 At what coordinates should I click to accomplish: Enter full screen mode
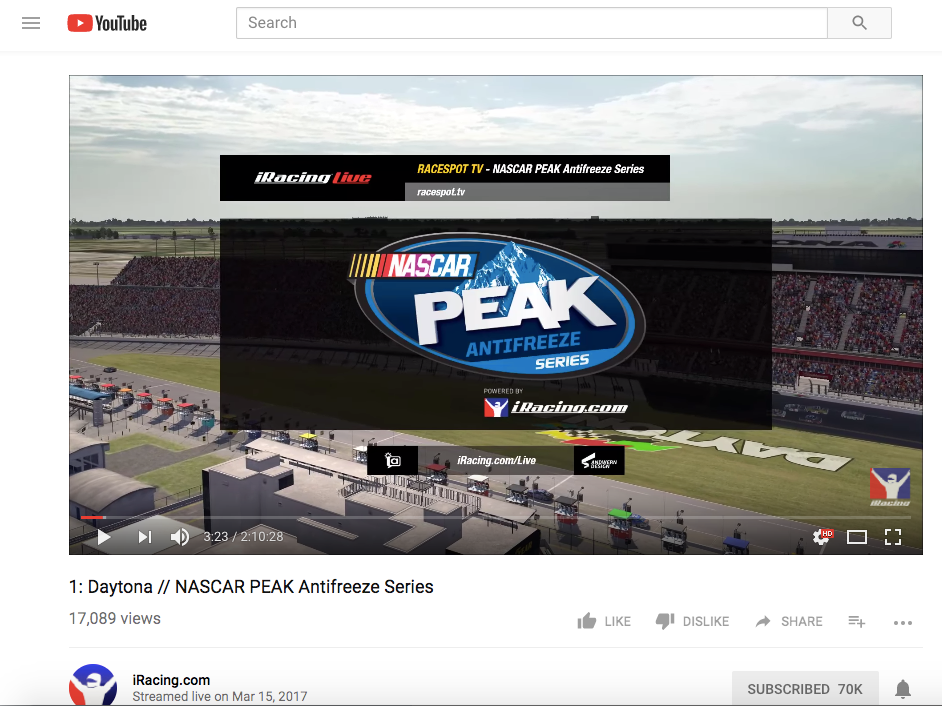click(893, 537)
